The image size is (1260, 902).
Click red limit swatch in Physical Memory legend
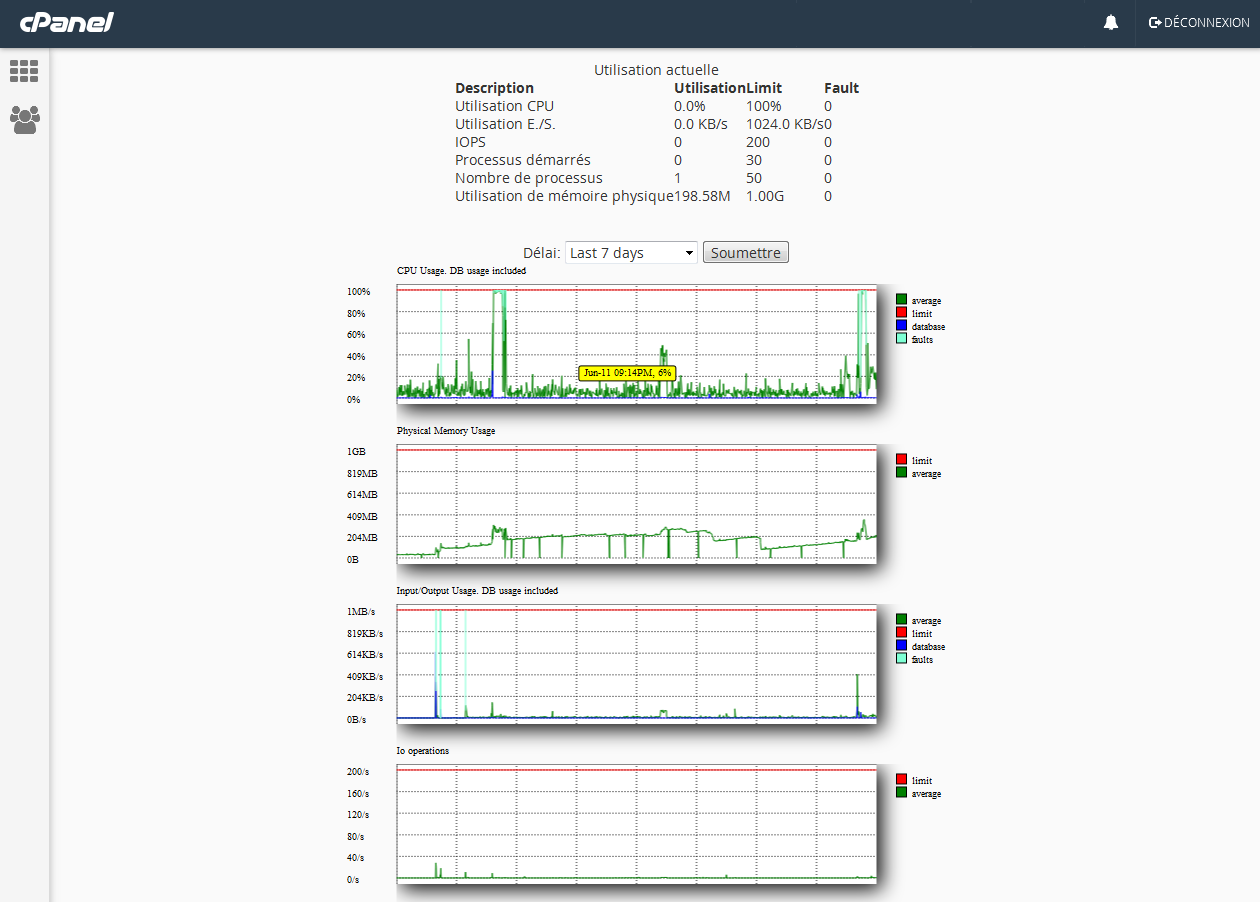(902, 460)
